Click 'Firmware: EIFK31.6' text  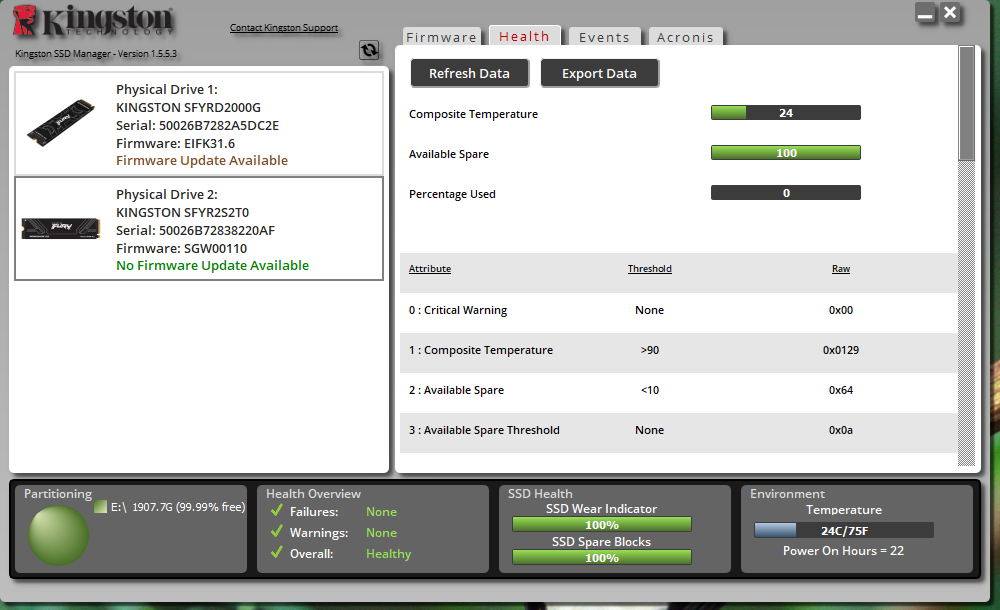[x=175, y=144]
